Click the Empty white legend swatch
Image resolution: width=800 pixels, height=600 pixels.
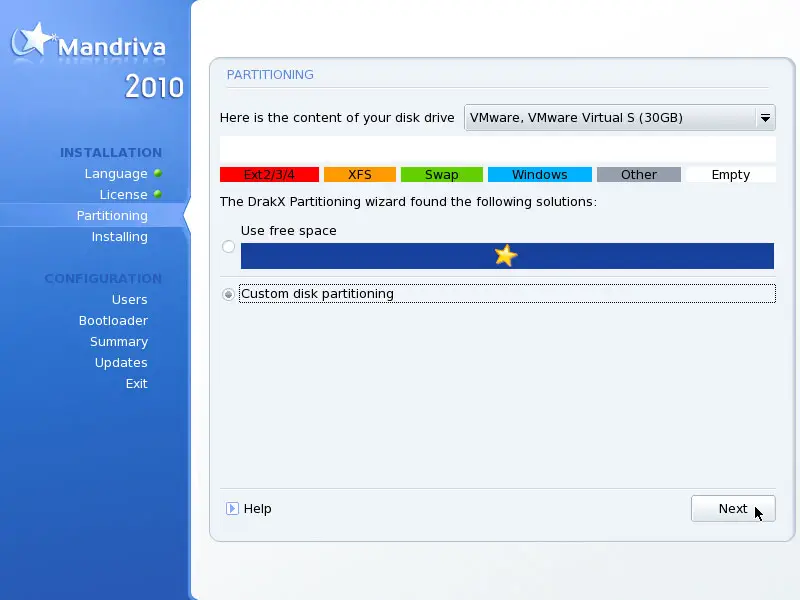[731, 174]
